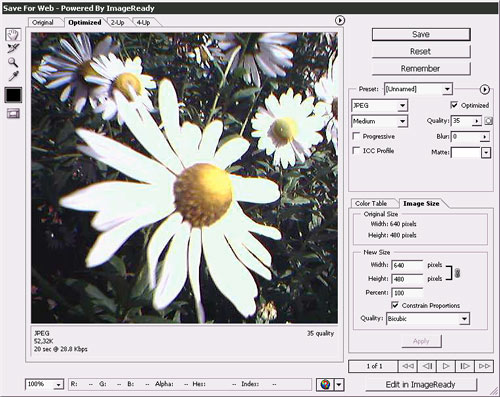Click the Remember button
Screen dimensions: 500x397
pyautogui.click(x=421, y=68)
